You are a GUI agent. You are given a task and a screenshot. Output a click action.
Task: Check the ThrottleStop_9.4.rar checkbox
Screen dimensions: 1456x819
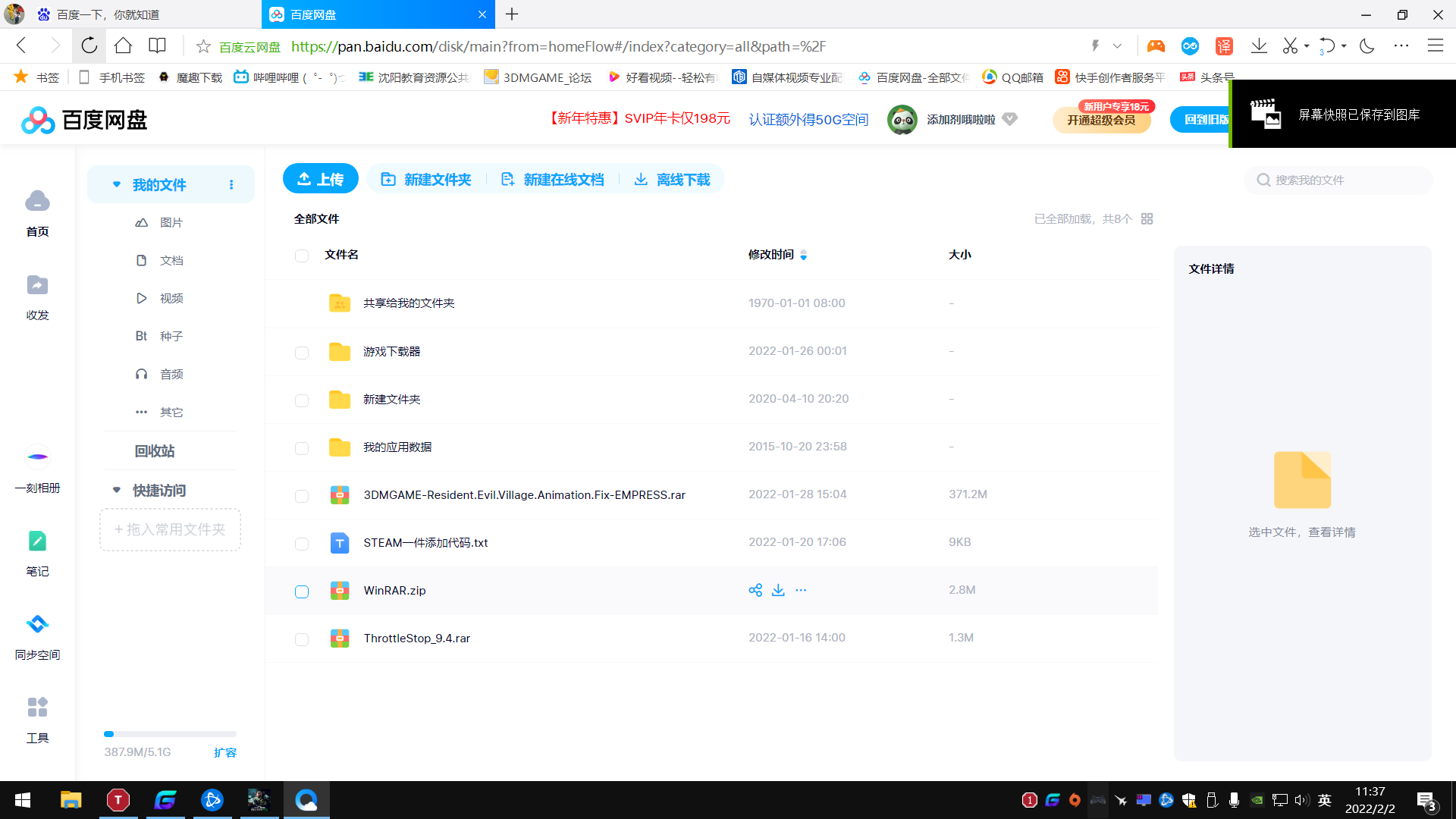(x=302, y=639)
